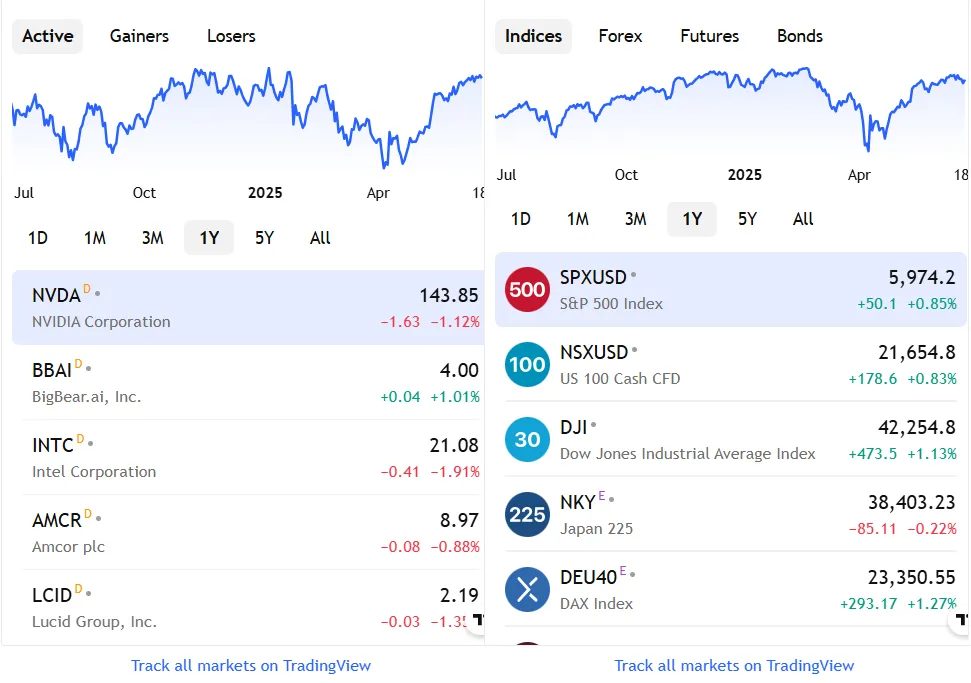Viewport: 971px width, 683px height.
Task: Select the NVDA NVIDIA Corporation row
Action: click(247, 308)
